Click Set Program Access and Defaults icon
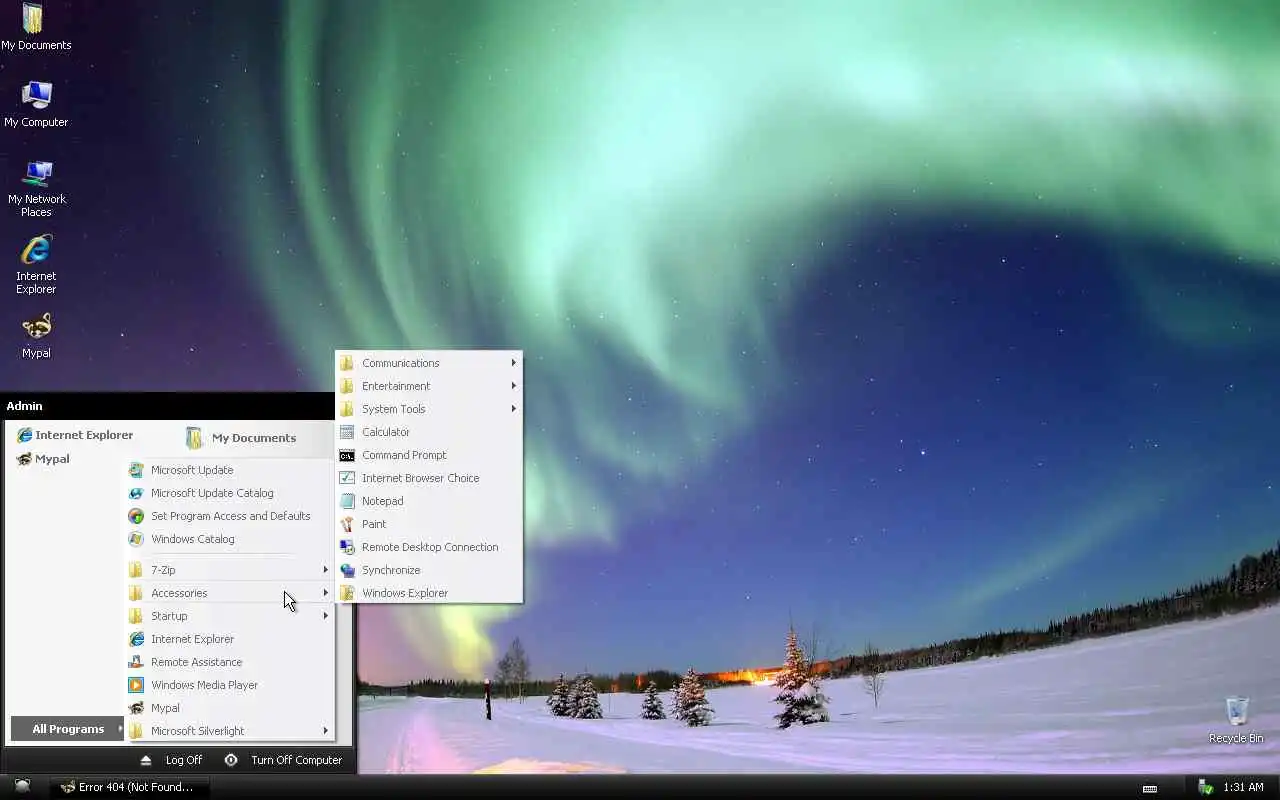Viewport: 1280px width, 800px height. (x=136, y=516)
